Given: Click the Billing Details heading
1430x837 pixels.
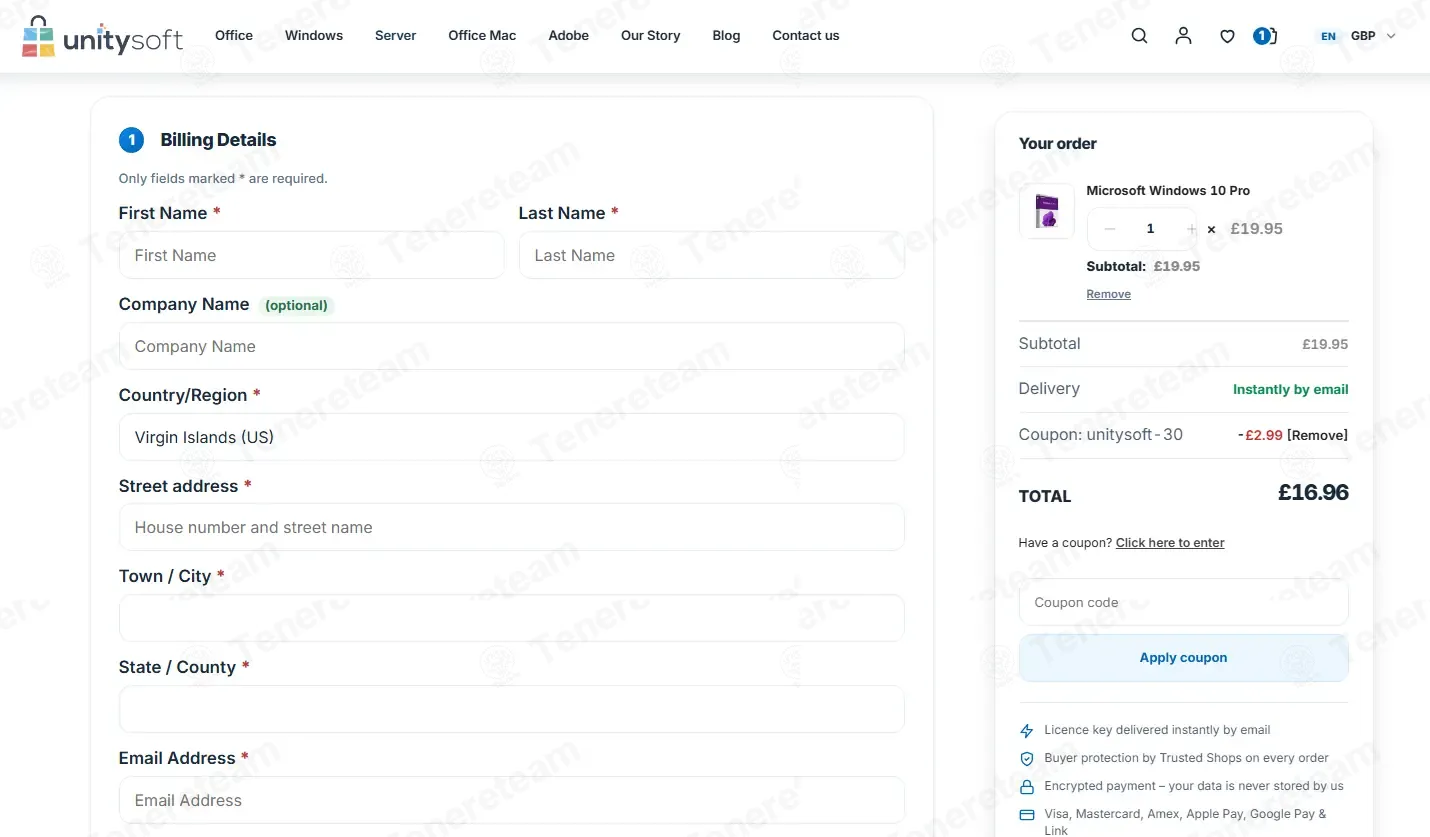Looking at the screenshot, I should coord(218,140).
